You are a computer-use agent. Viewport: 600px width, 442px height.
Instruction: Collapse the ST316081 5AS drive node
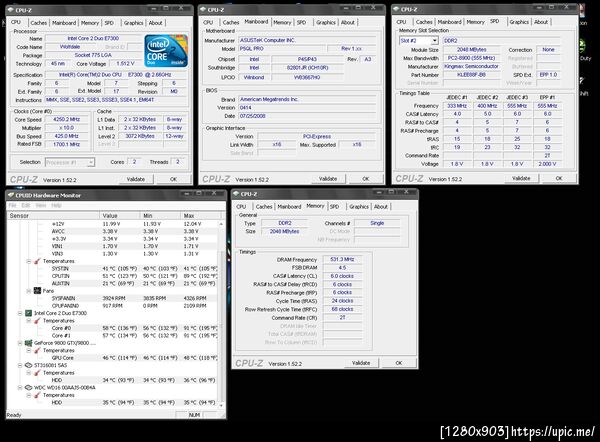(x=20, y=365)
